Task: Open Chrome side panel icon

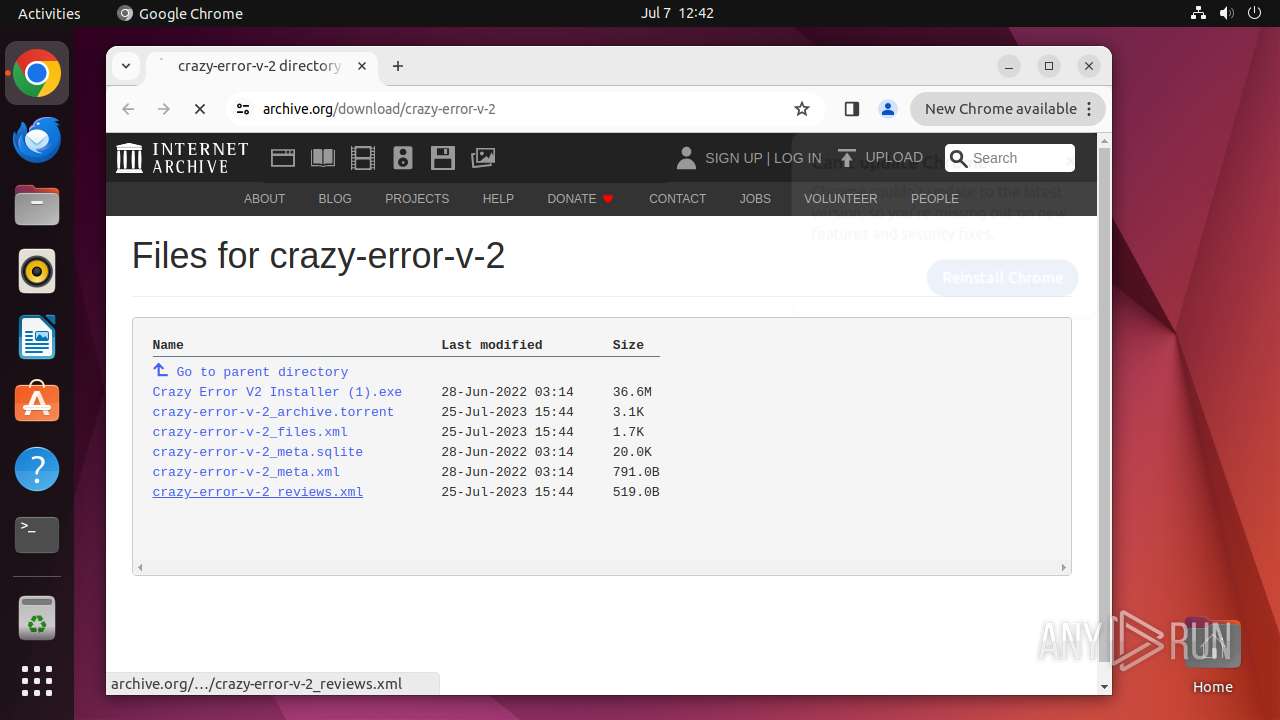Action: coord(852,109)
